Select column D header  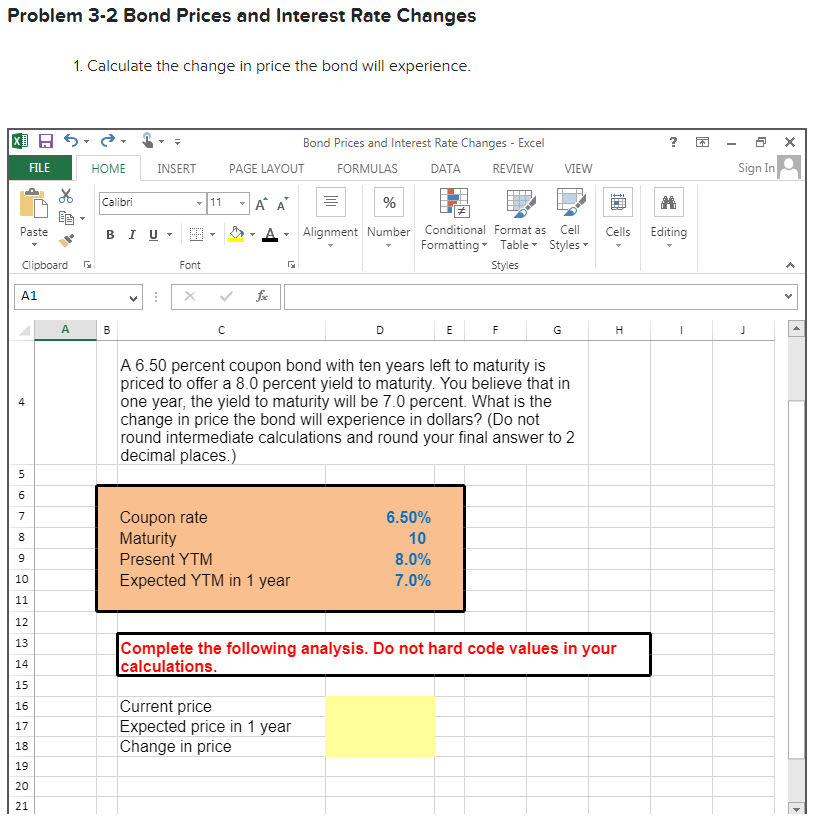[x=380, y=330]
